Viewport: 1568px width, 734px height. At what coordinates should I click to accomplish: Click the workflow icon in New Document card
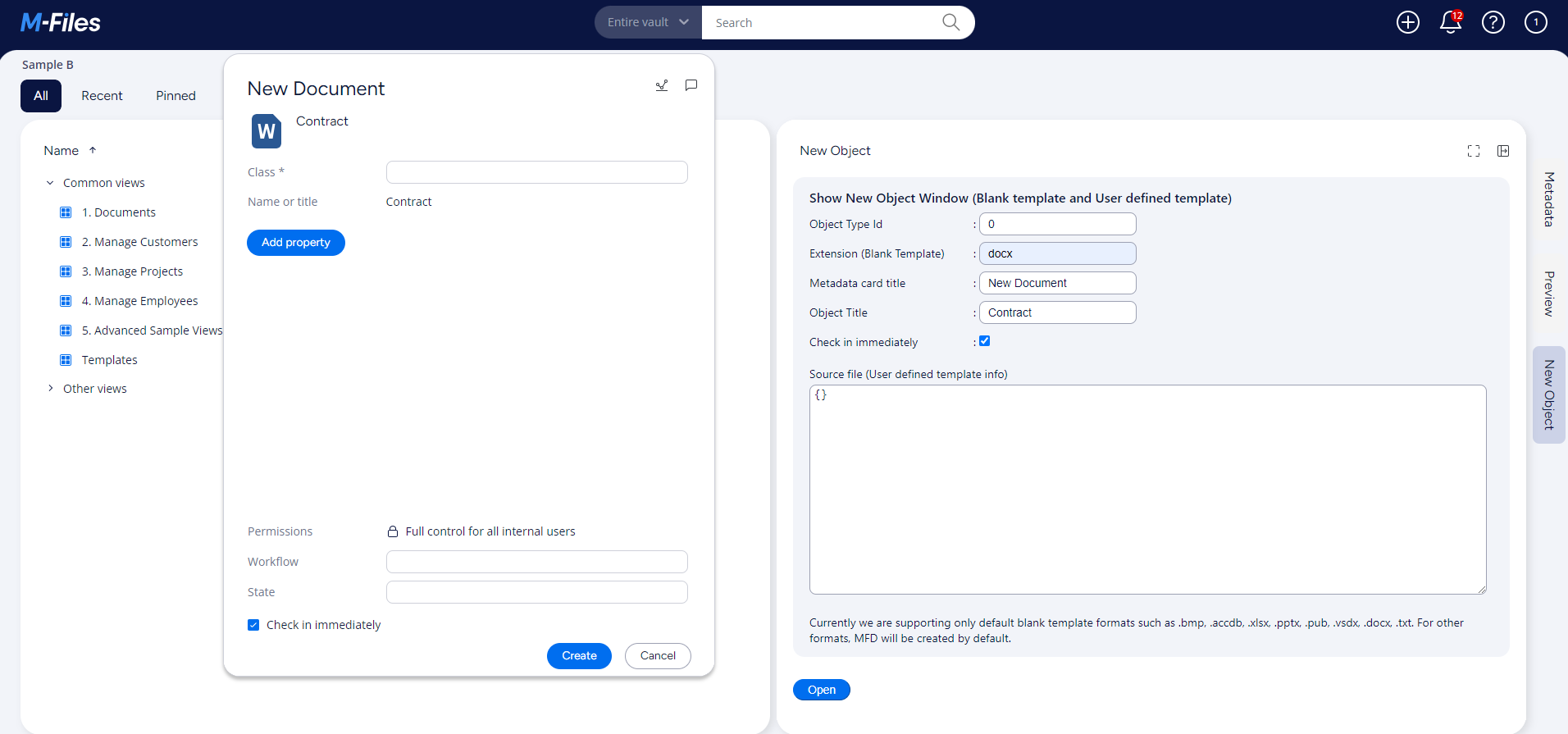point(662,85)
